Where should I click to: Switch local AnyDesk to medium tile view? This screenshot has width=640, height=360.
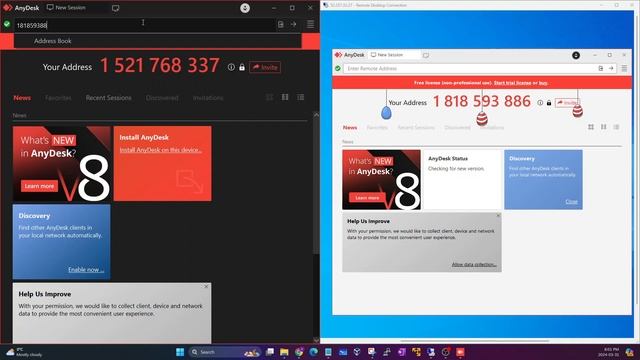click(x=285, y=97)
